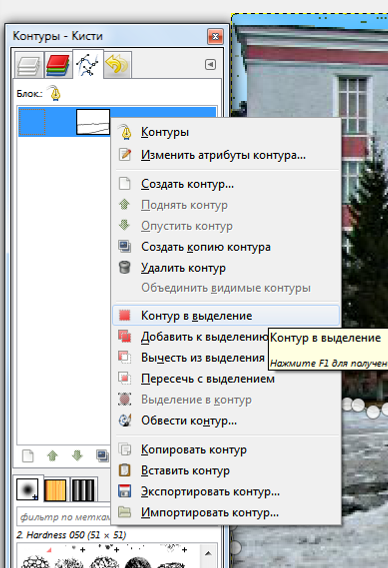
Task: Click the pencil icon beside Изменить атрибуты
Action: [x=125, y=155]
